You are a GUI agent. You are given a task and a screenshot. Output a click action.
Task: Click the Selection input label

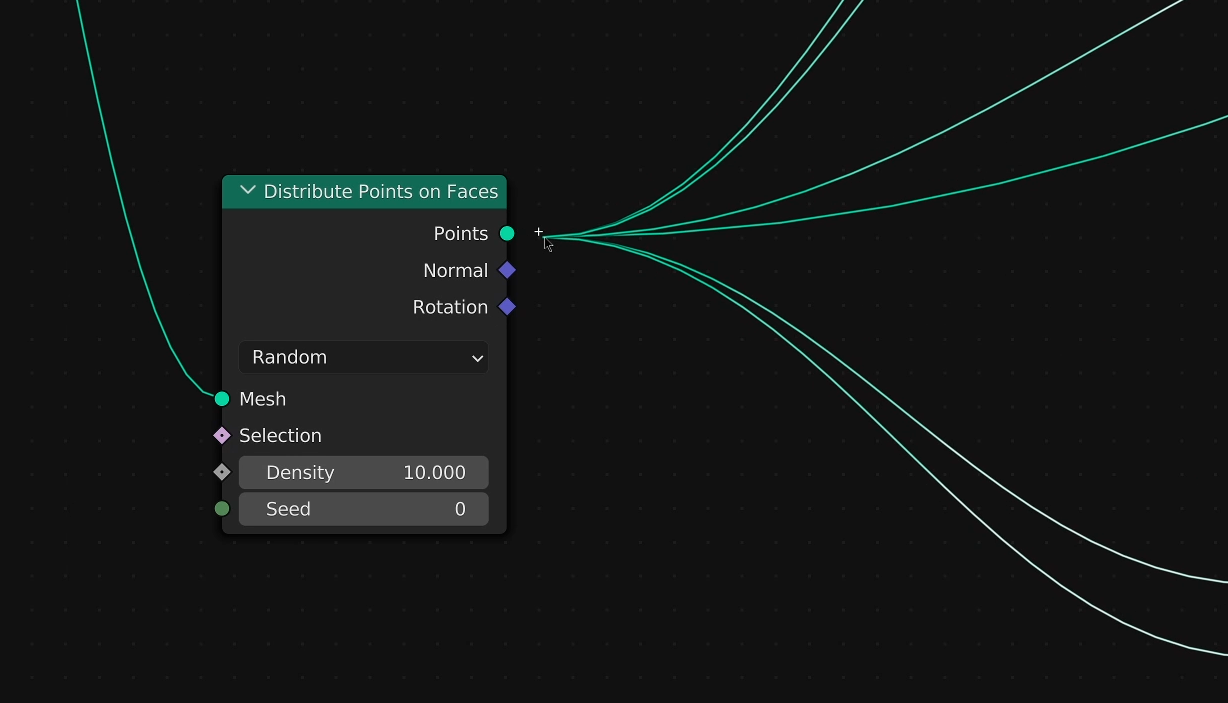(280, 436)
